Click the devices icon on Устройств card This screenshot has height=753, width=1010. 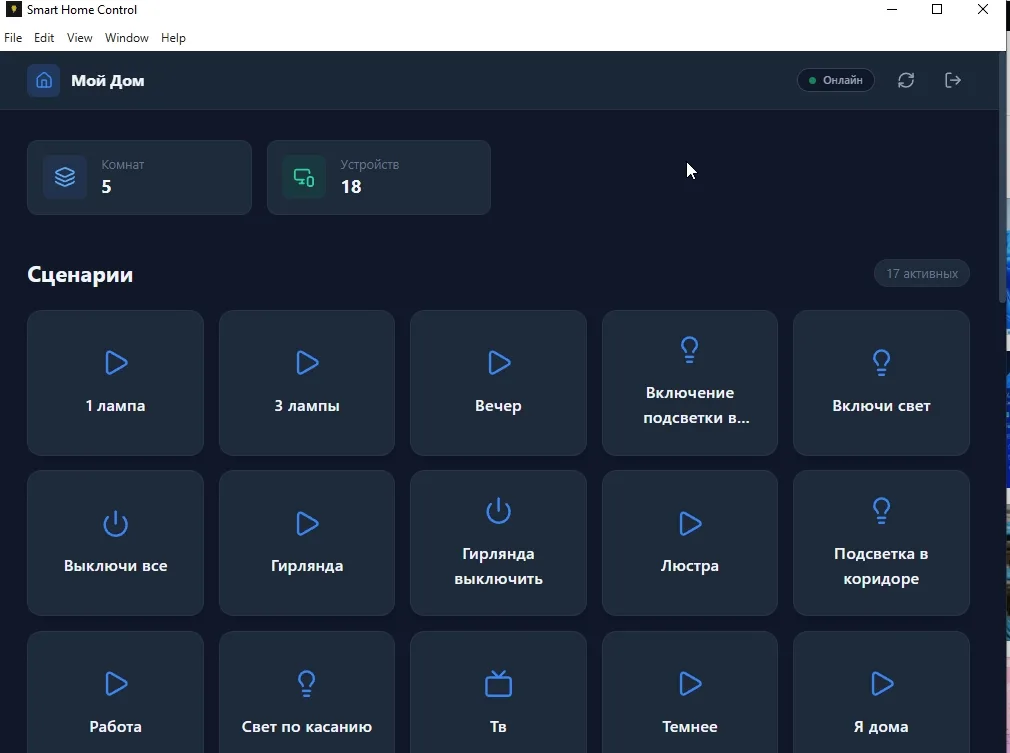pos(304,177)
